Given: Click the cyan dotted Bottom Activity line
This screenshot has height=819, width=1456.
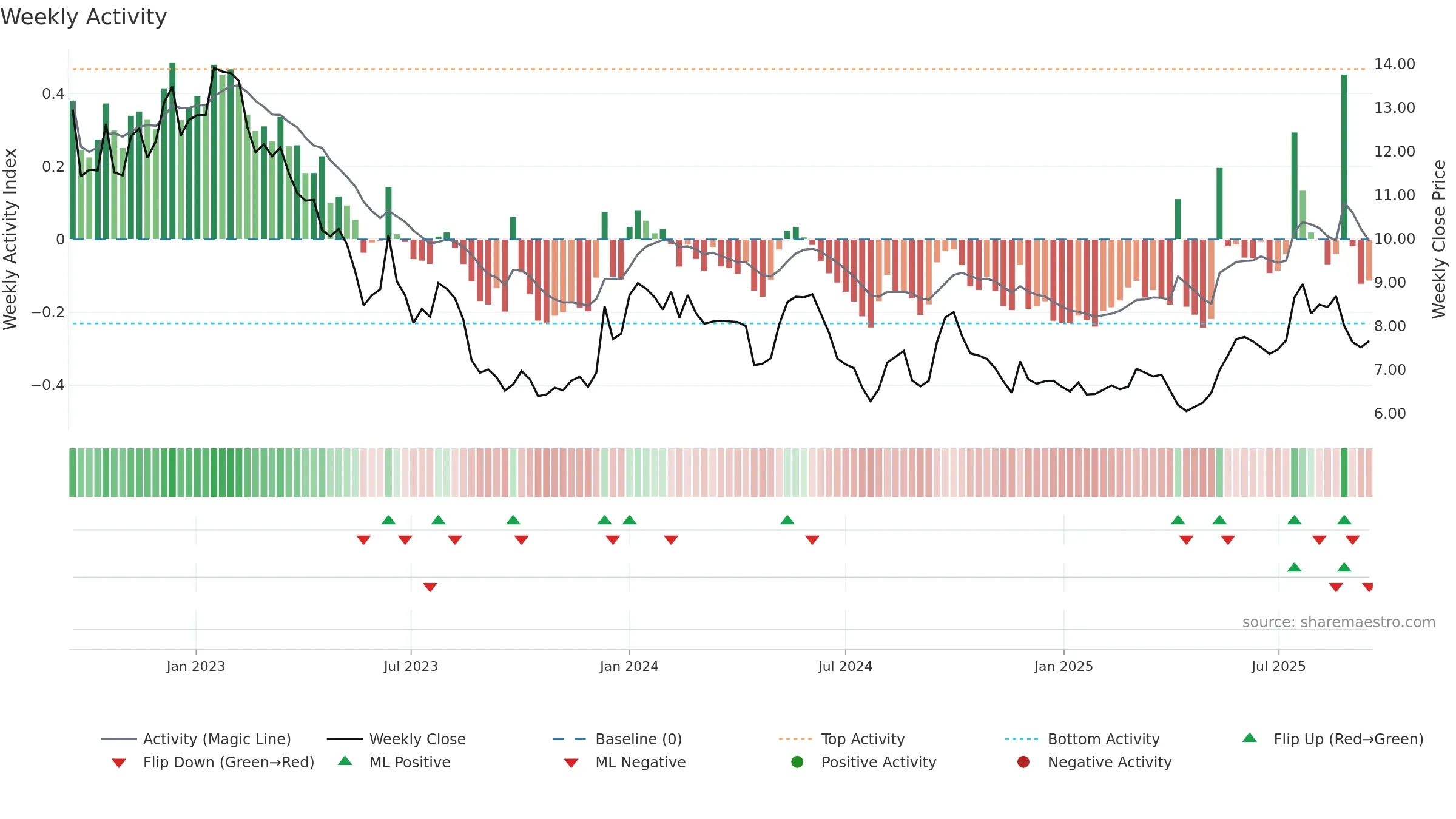Looking at the screenshot, I should (x=720, y=323).
